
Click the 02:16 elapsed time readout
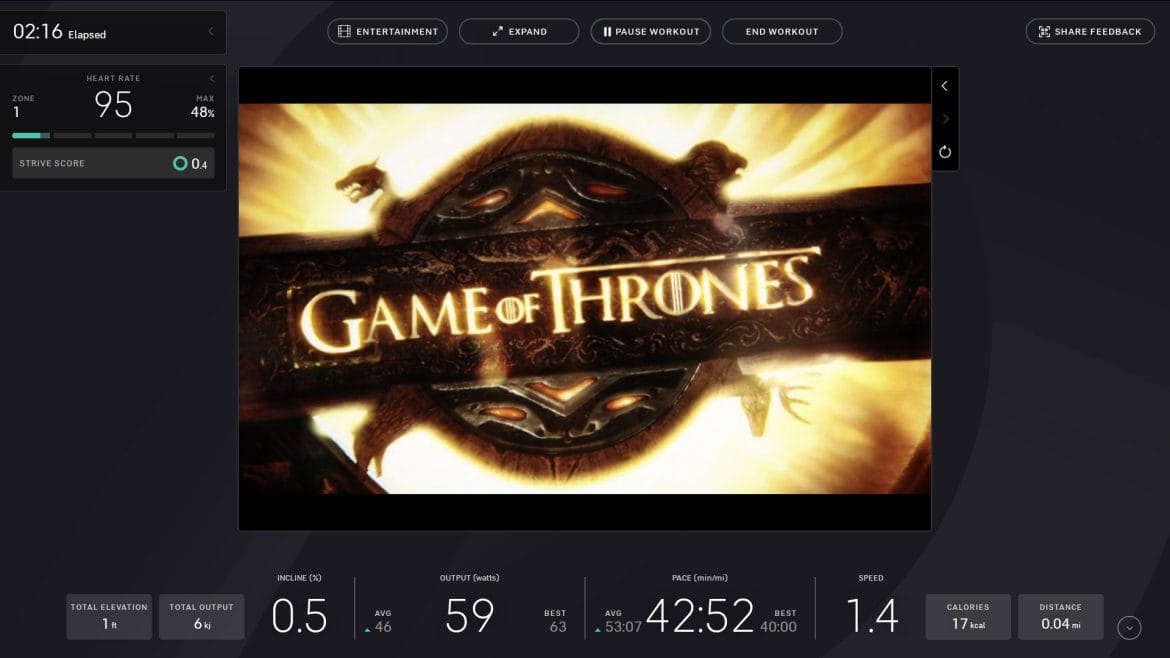[38, 31]
